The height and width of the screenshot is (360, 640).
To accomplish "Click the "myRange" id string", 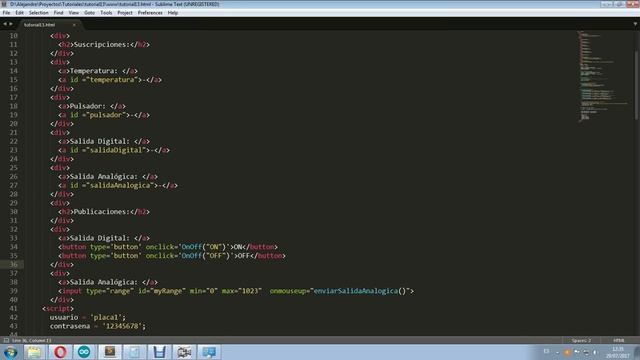I will 168,291.
